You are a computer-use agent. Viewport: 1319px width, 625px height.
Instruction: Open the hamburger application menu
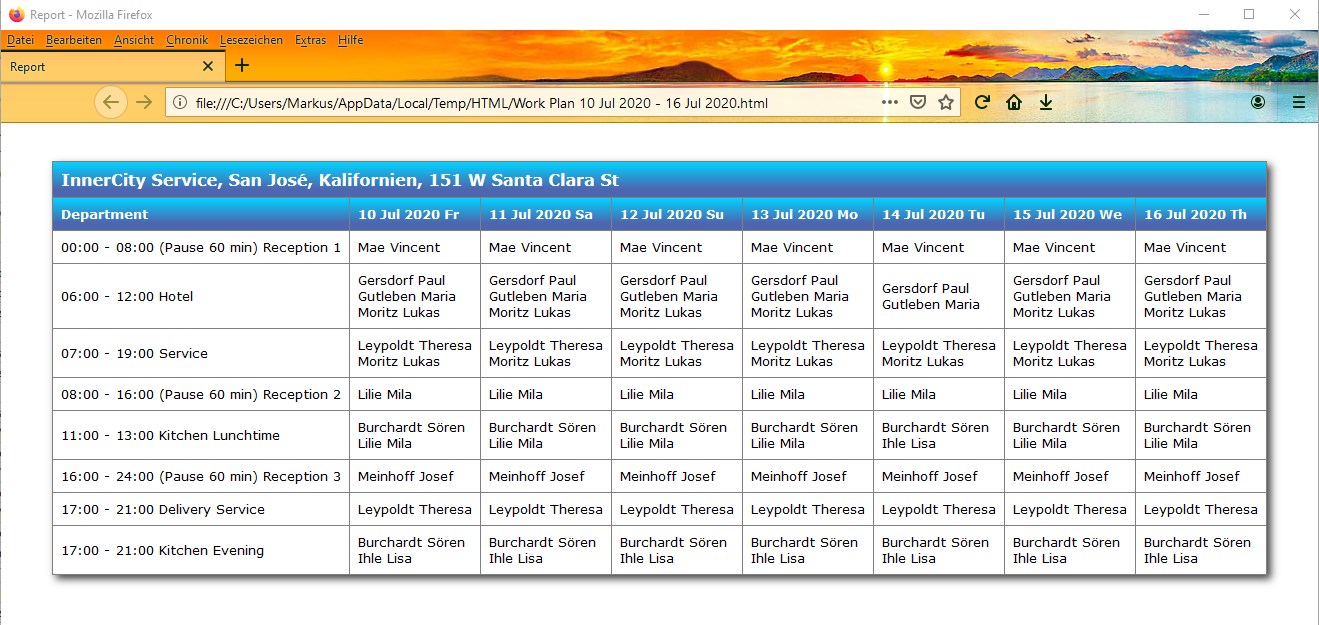coord(1299,102)
